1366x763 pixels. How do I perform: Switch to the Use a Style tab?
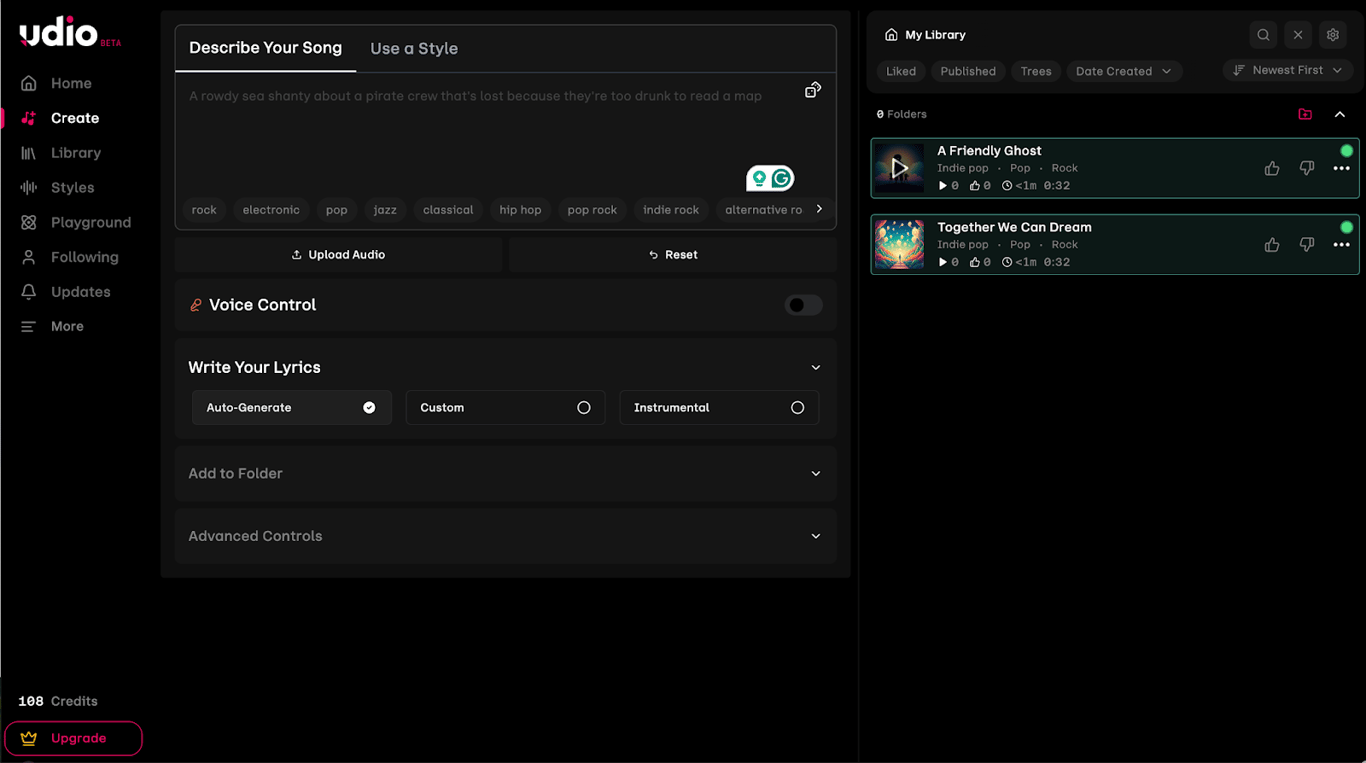pyautogui.click(x=414, y=47)
